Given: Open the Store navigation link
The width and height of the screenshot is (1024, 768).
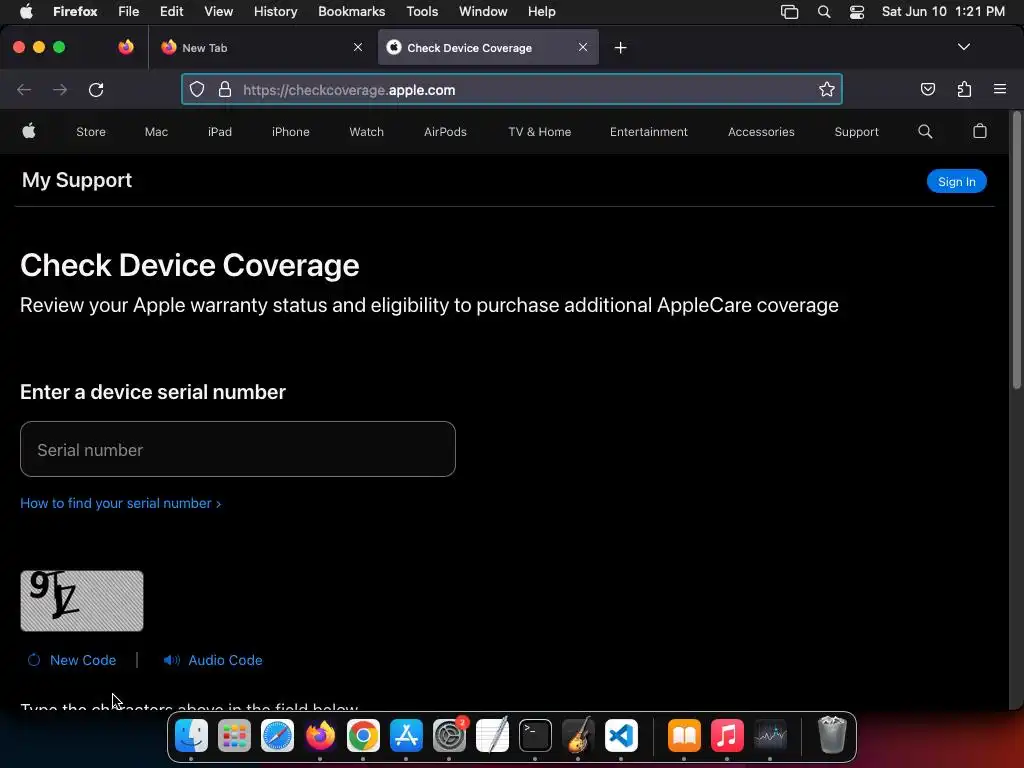Looking at the screenshot, I should 91,132.
